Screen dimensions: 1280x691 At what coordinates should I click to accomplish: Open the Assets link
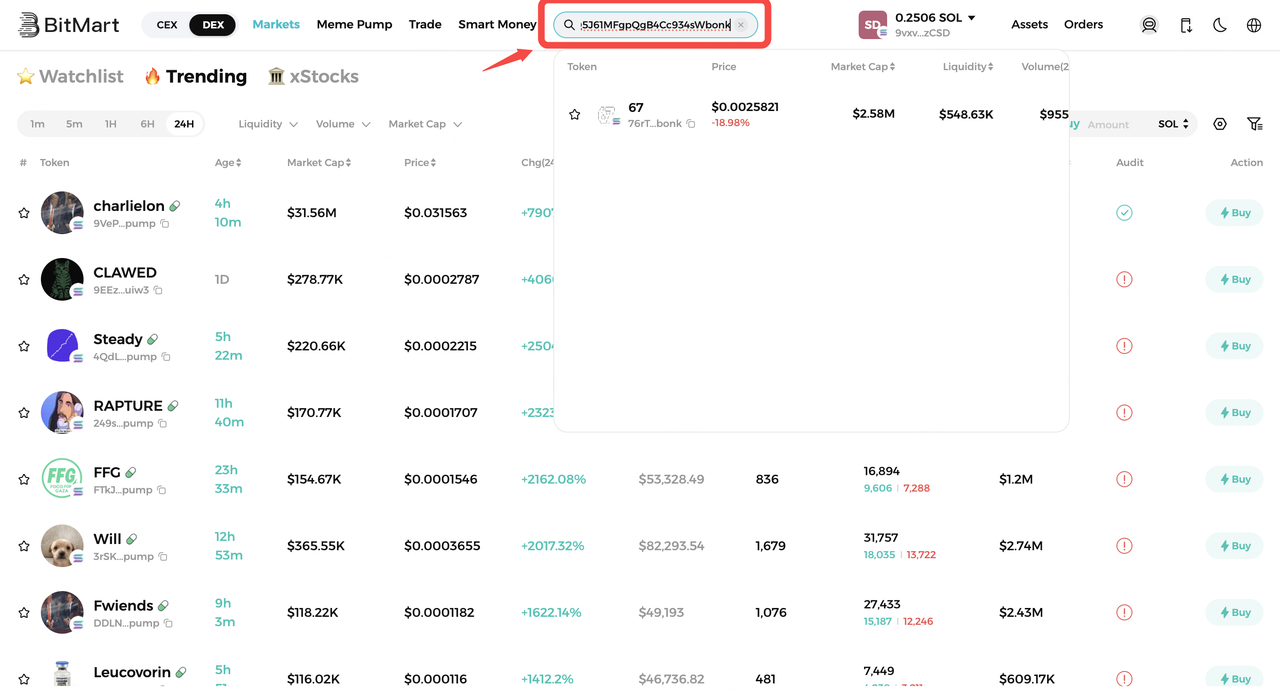click(1029, 25)
